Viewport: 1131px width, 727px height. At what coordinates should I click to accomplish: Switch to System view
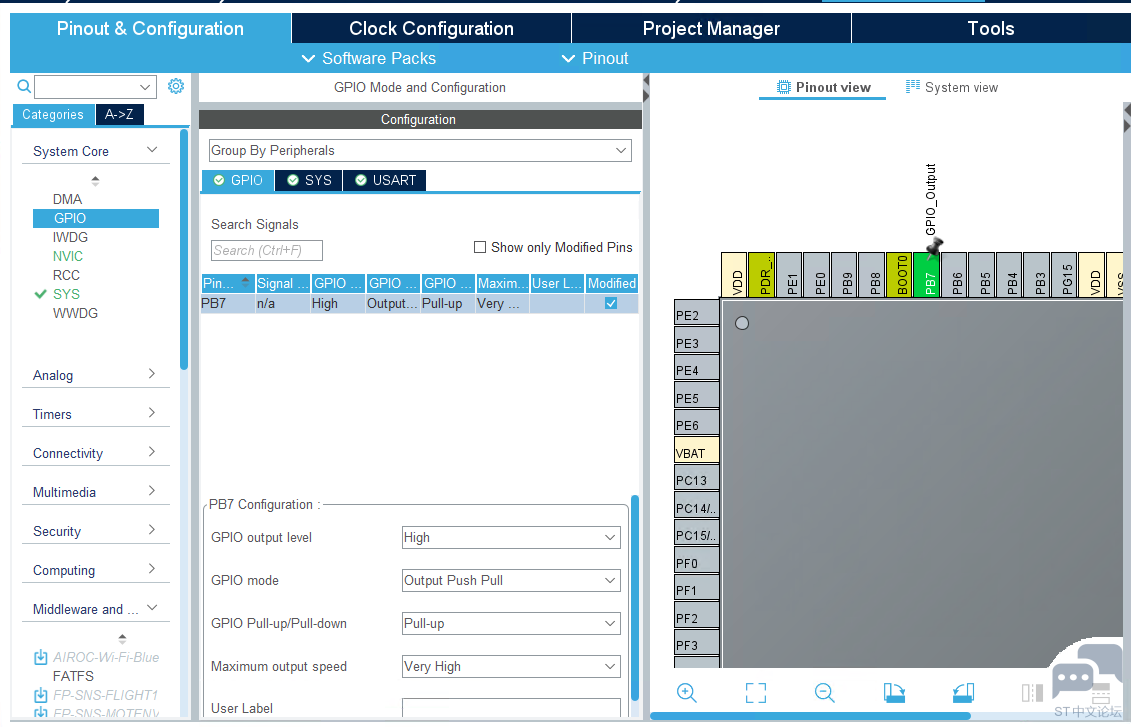(x=952, y=87)
